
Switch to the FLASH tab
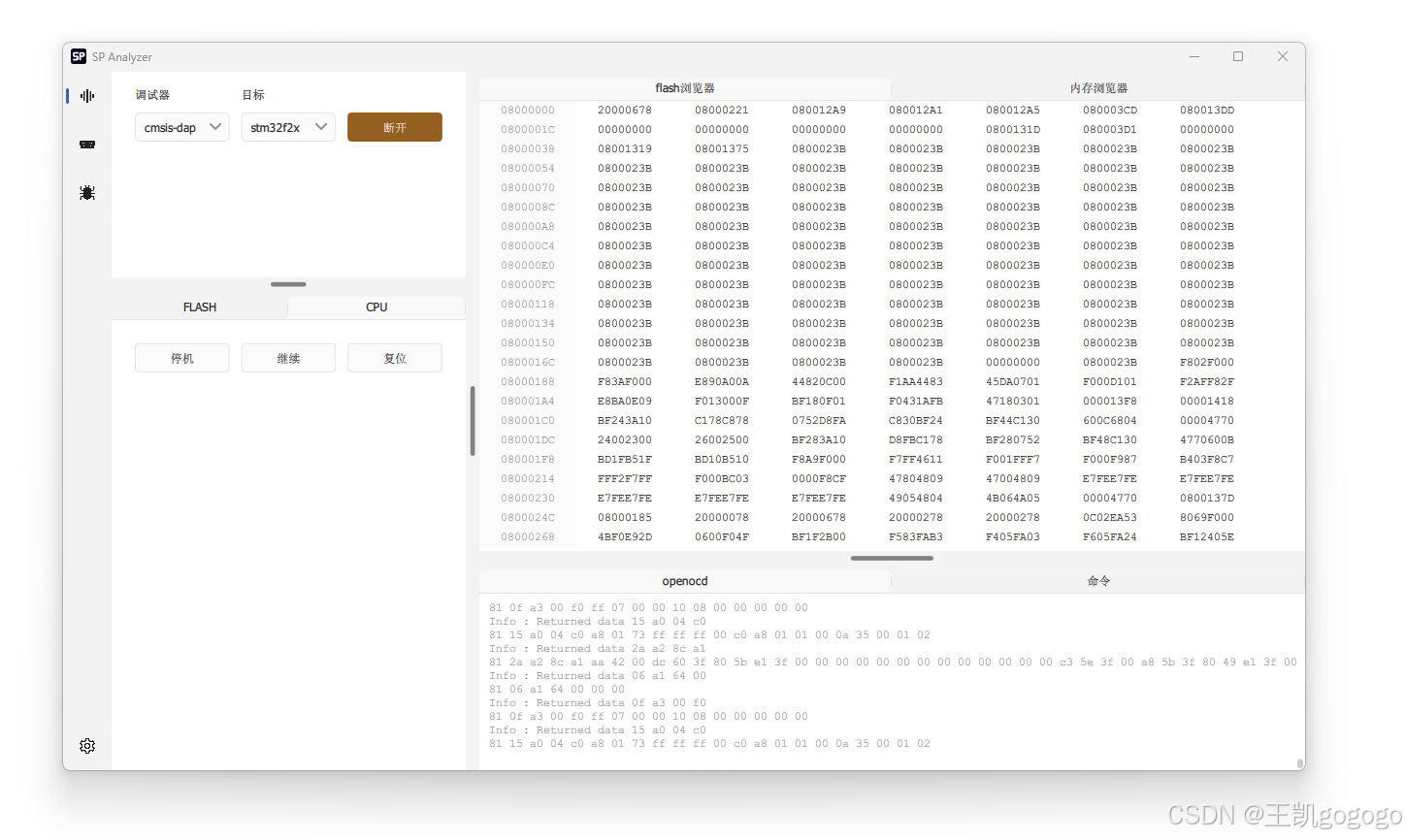tap(200, 307)
